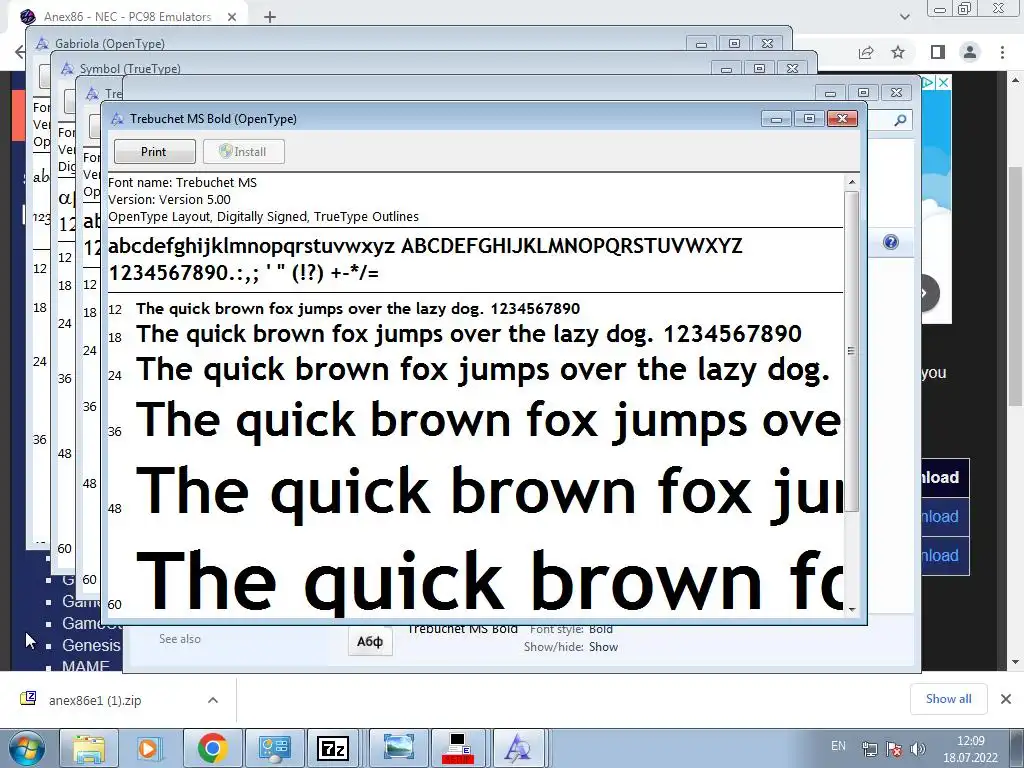Click the font viewer vertical scrollbar thumb
The width and height of the screenshot is (1024, 768).
coord(851,351)
